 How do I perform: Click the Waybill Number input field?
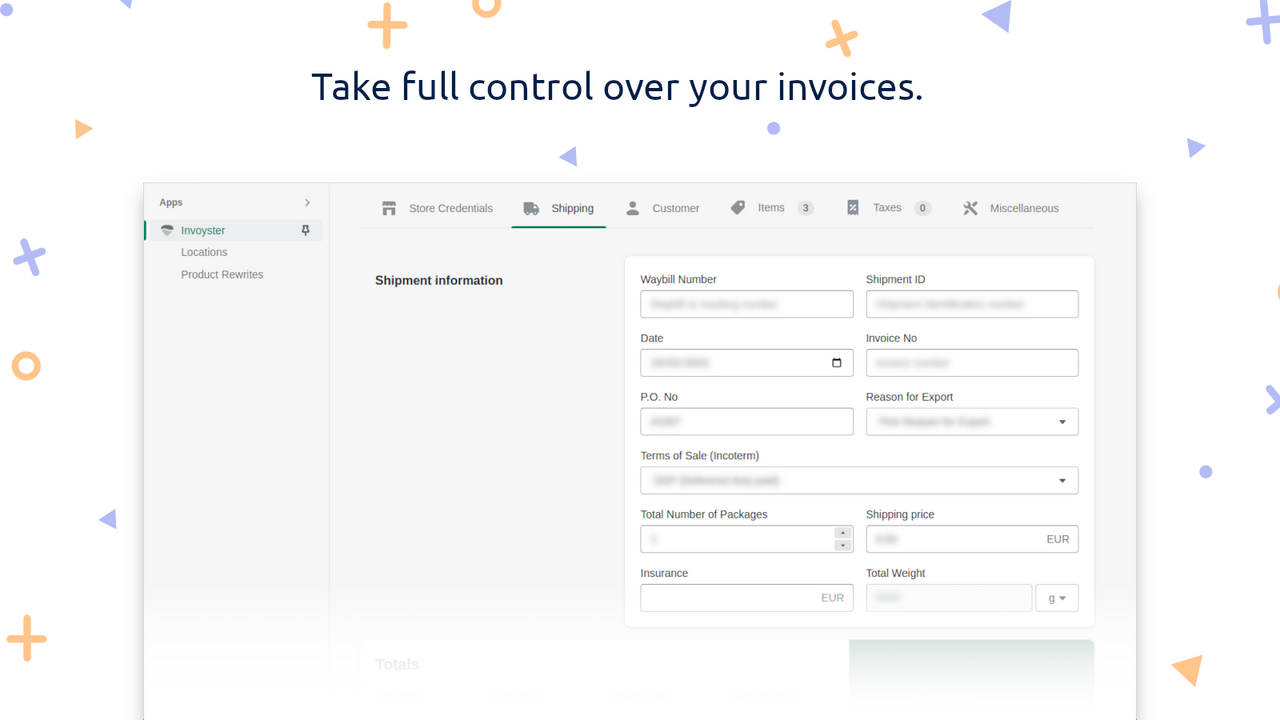(747, 304)
